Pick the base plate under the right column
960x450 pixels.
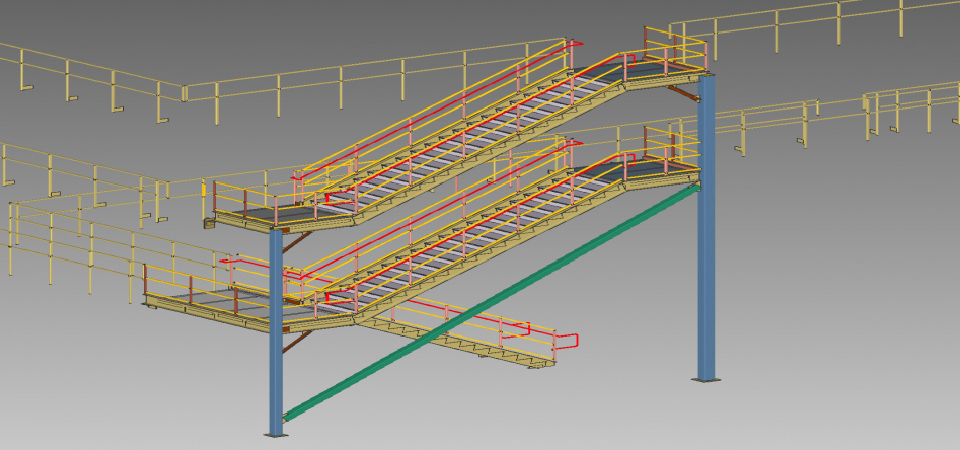(706, 379)
